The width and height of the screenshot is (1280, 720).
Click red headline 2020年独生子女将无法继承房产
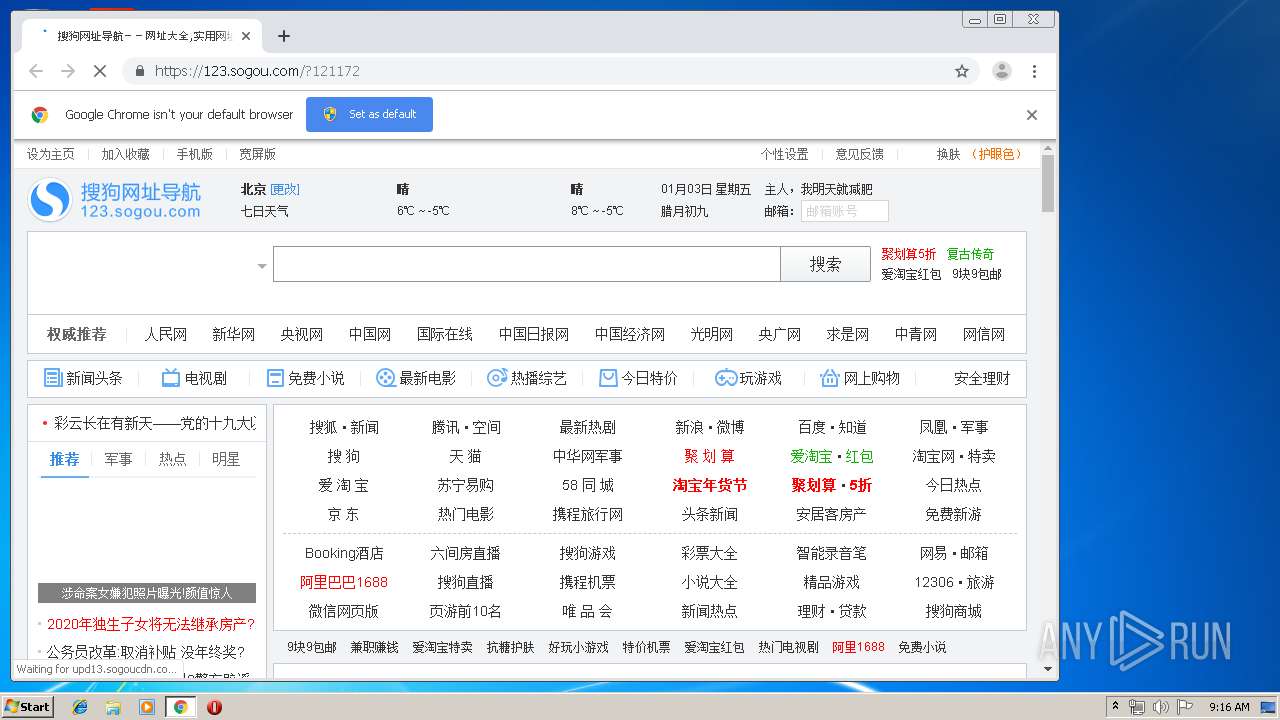click(x=151, y=624)
